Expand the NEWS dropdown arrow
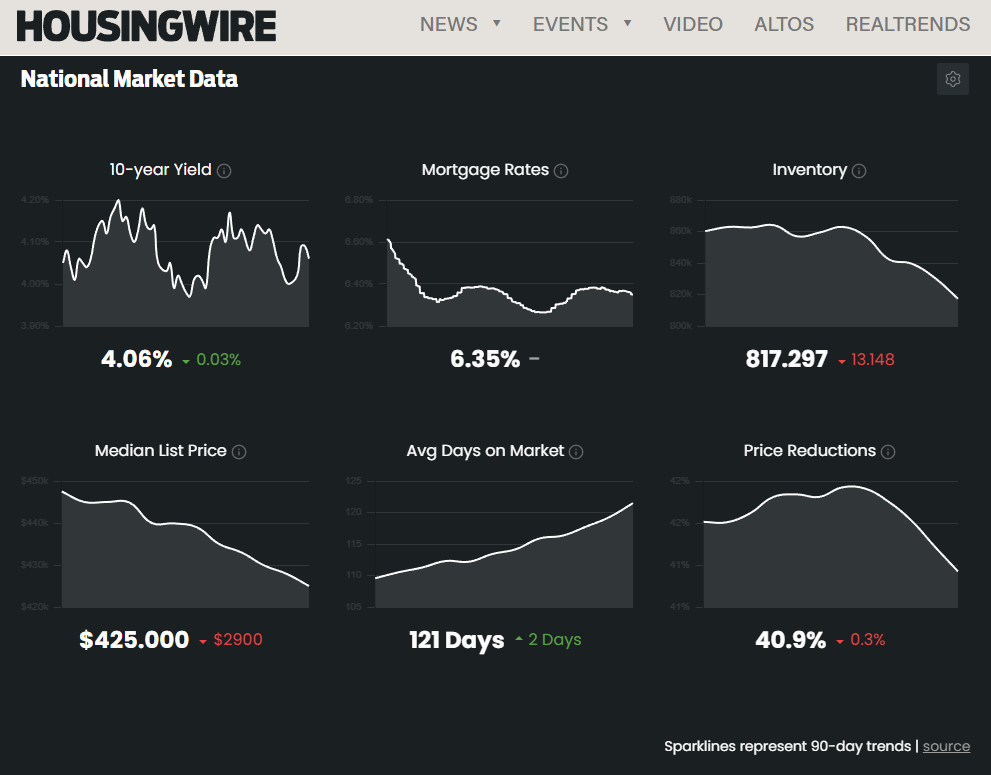 497,23
